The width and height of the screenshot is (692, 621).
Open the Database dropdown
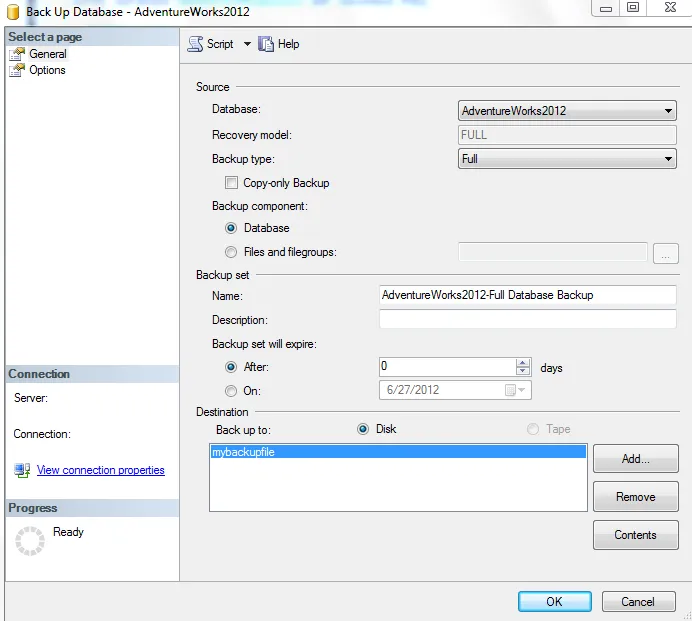tap(567, 111)
